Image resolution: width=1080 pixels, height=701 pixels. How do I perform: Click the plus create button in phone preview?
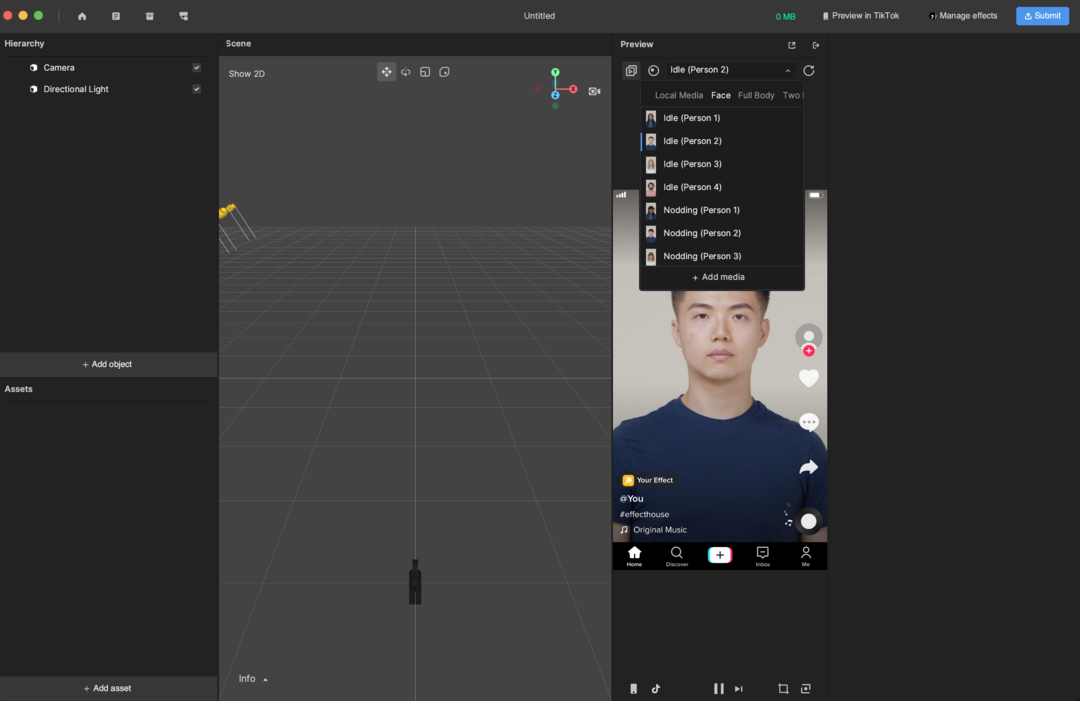click(720, 555)
